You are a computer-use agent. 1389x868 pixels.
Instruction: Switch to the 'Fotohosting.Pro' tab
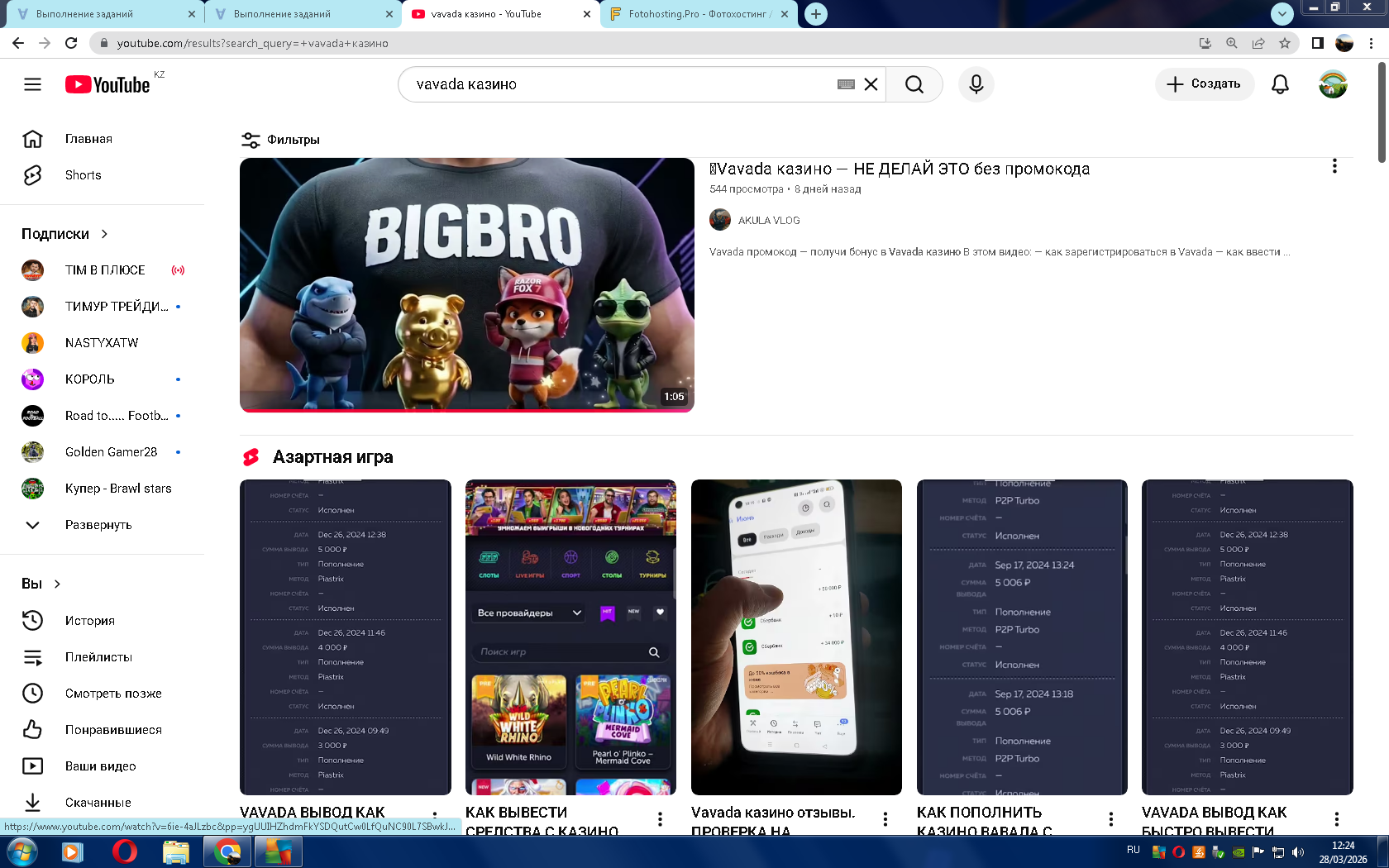[x=698, y=14]
